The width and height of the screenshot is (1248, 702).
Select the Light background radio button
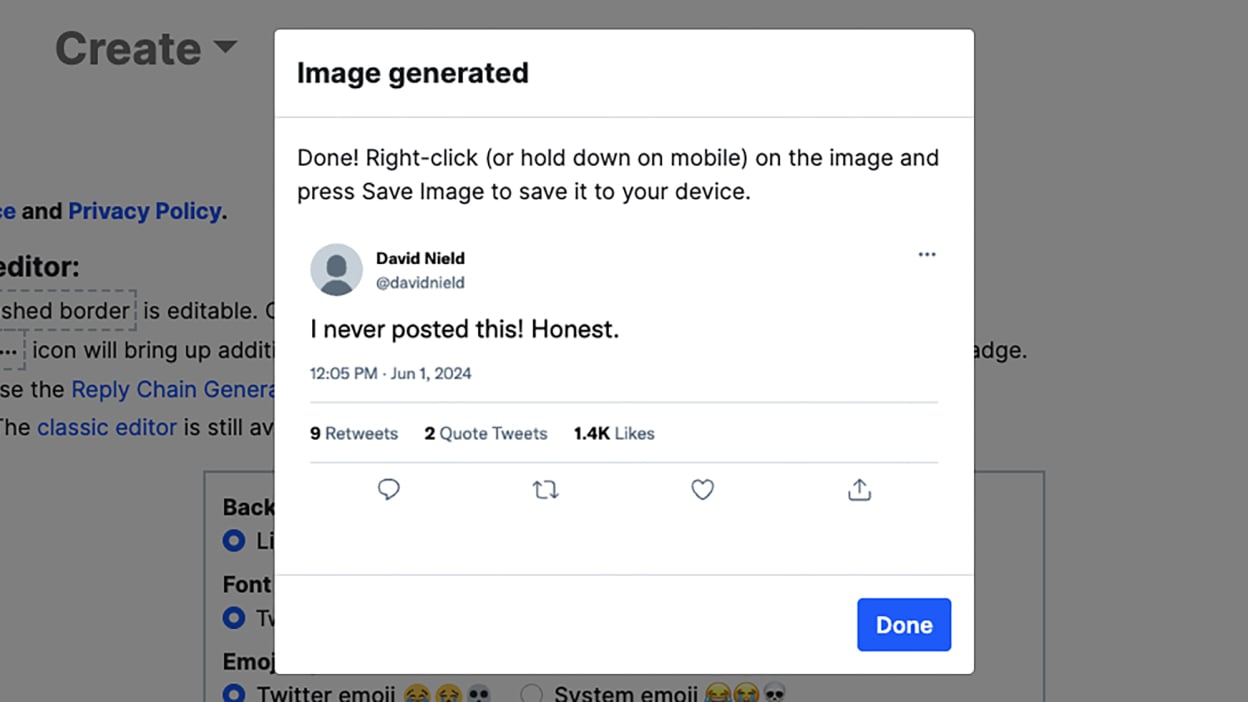coord(234,541)
